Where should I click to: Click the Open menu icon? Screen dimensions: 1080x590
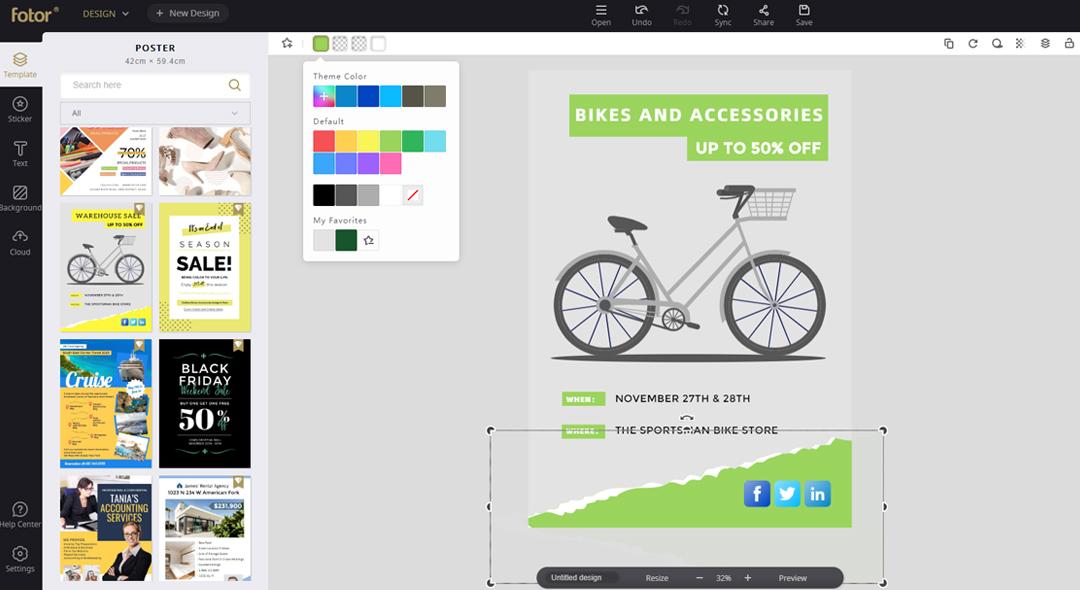point(601,15)
